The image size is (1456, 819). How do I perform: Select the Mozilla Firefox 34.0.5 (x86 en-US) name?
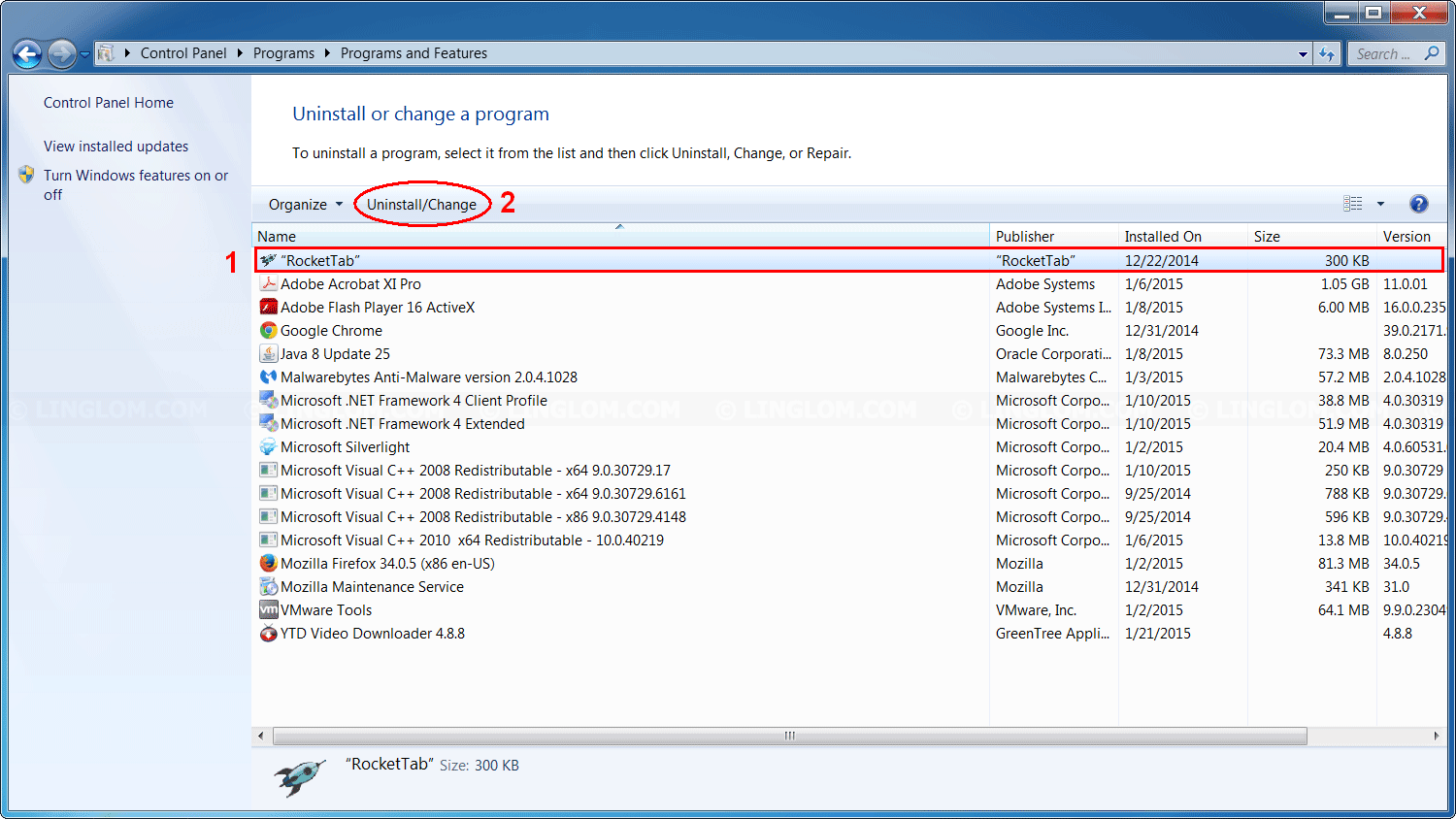[x=387, y=563]
